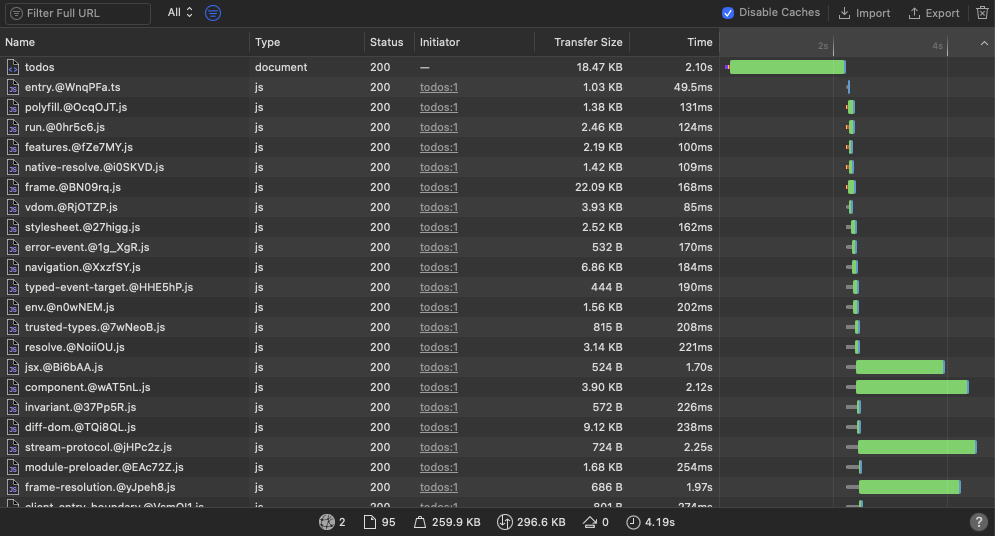The height and width of the screenshot is (536, 995).
Task: Click the frame-resolution.@yJpeh8.js waterfall bar
Action: pos(909,487)
